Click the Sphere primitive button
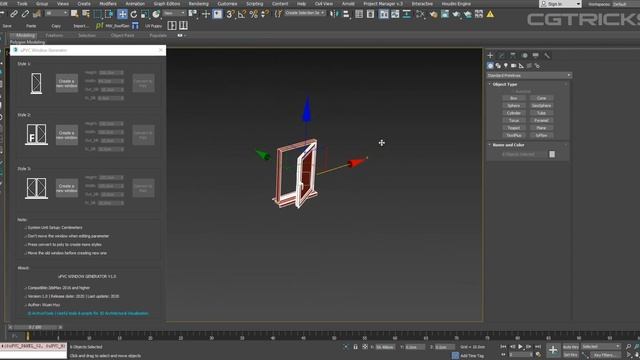This screenshot has width=640, height=360. [x=514, y=106]
